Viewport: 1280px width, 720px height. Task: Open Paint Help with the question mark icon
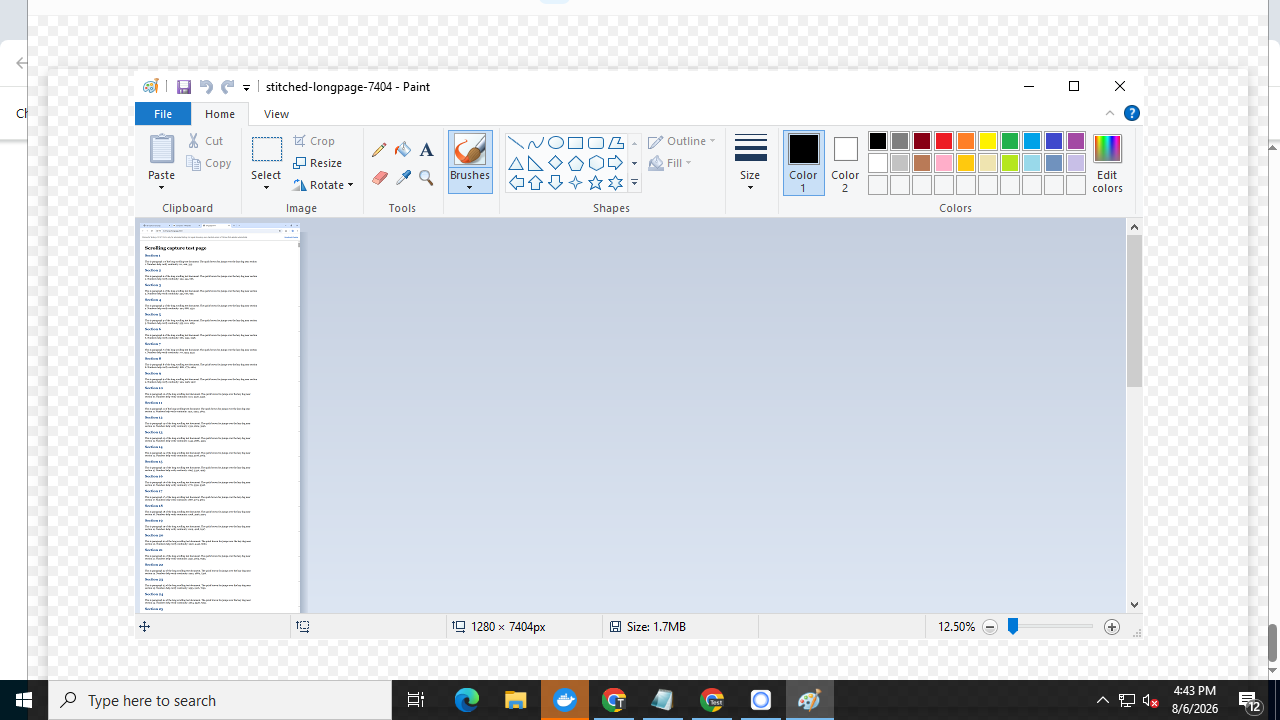tap(1132, 113)
